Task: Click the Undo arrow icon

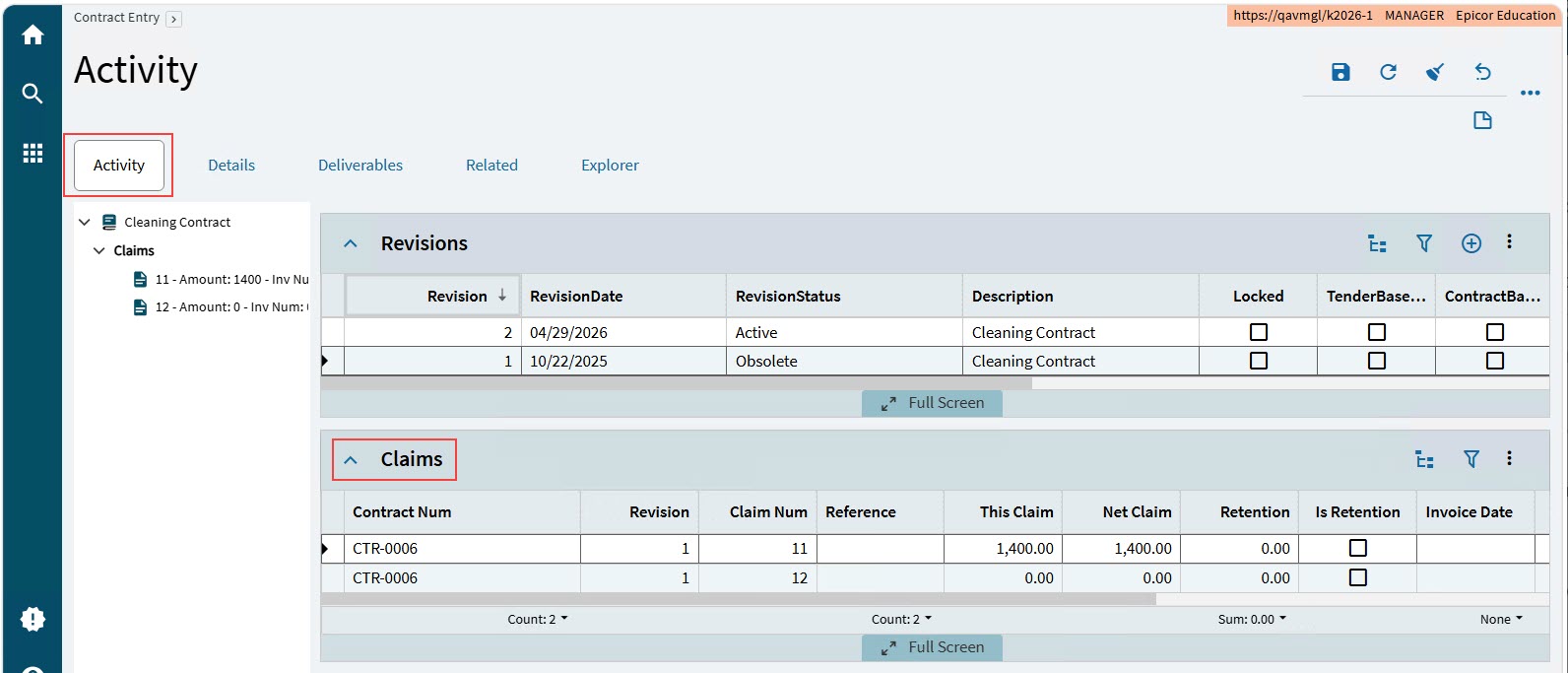Action: click(1482, 72)
